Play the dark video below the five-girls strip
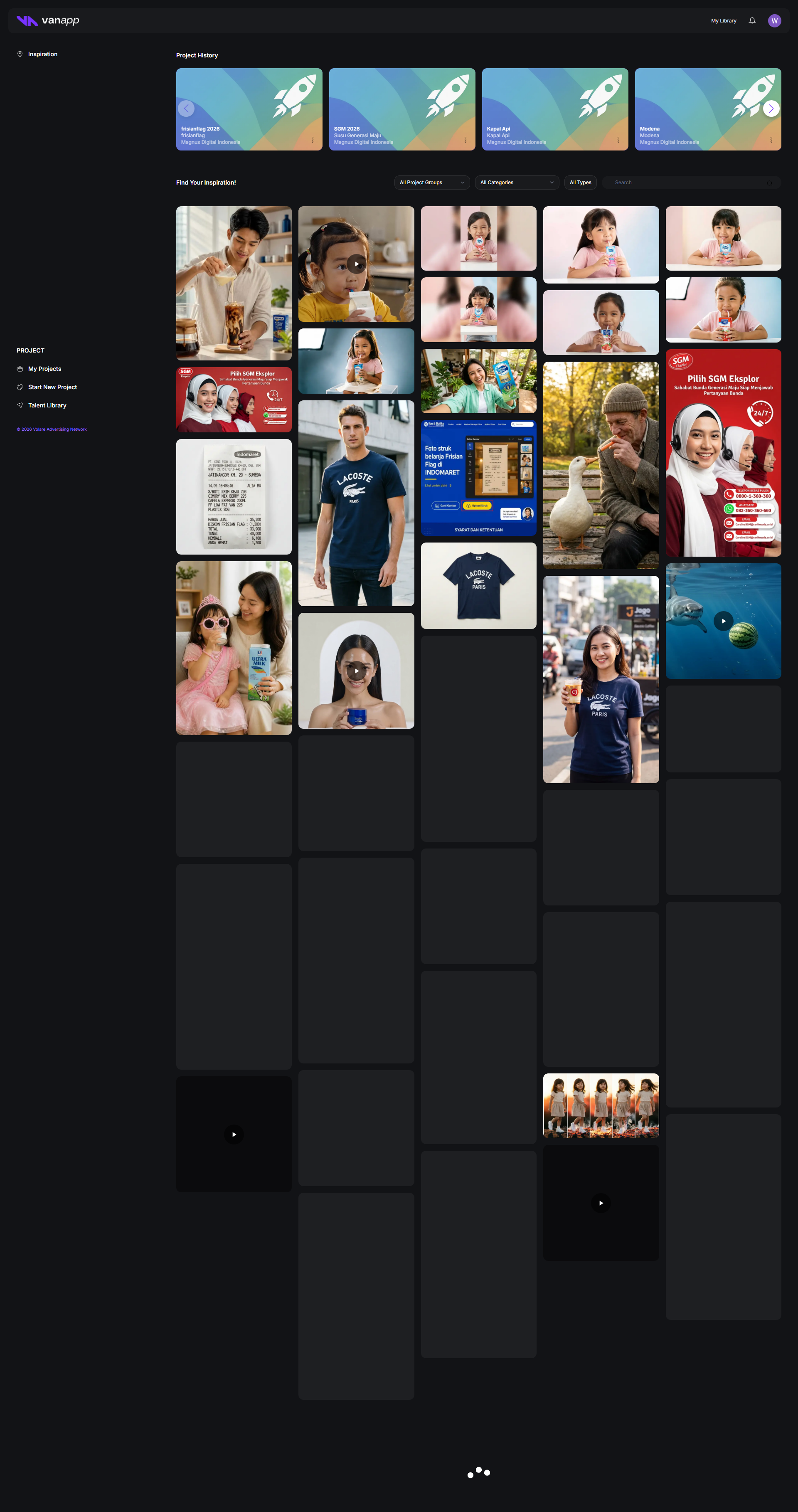The height and width of the screenshot is (1512, 798). point(601,1203)
